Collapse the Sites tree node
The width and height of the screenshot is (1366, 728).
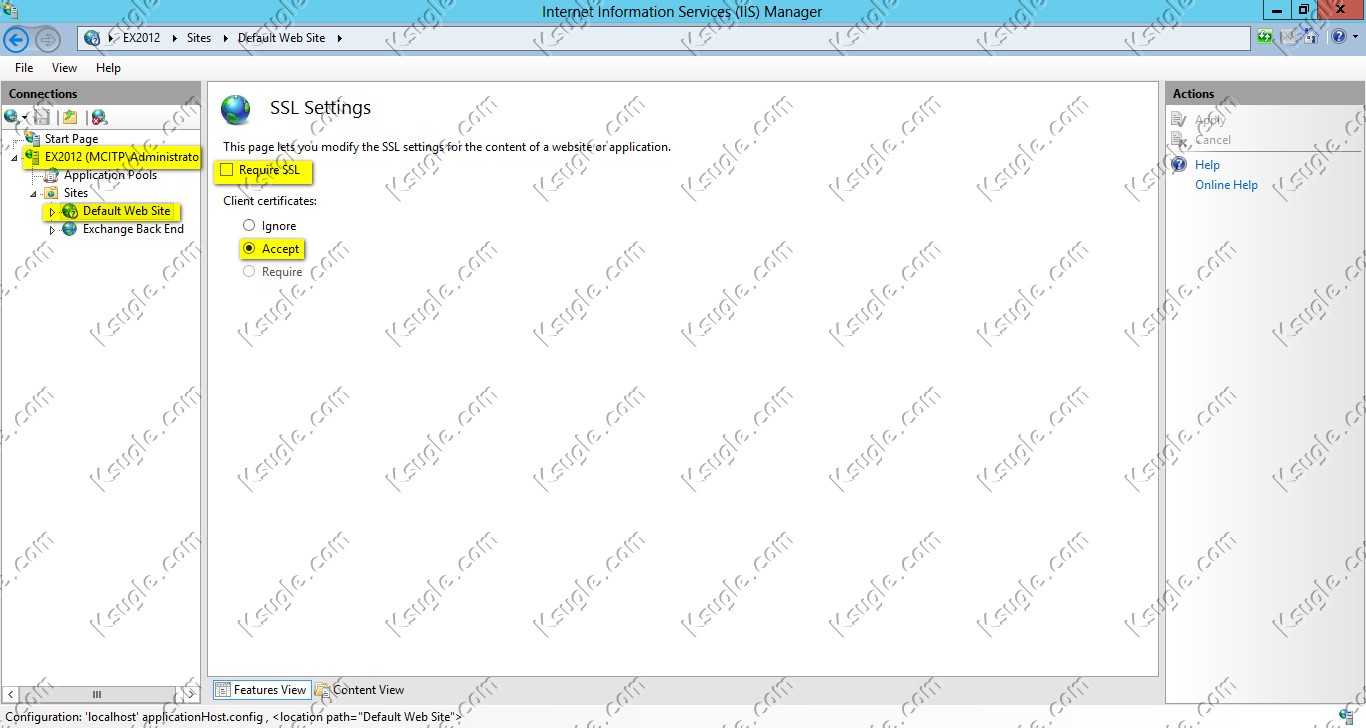(x=33, y=194)
